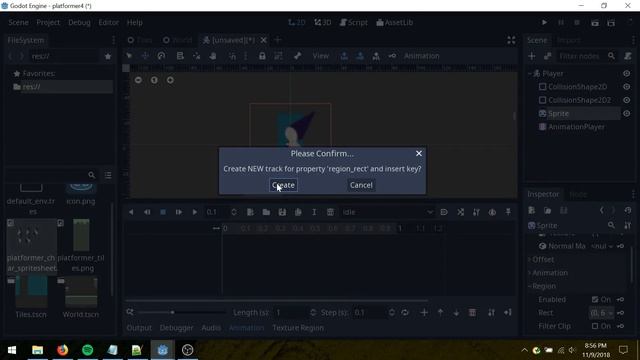Lock the selected object
This screenshot has width=640, height=360.
pyautogui.click(x=262, y=56)
